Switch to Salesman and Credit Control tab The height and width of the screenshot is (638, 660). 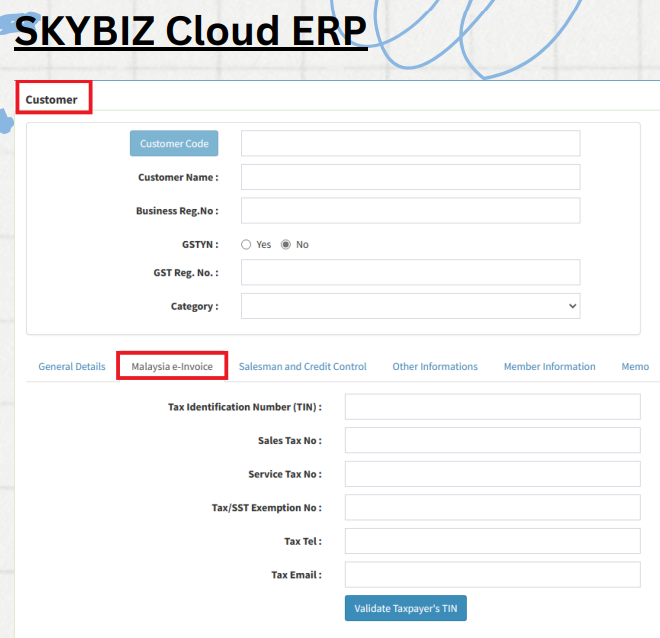302,367
